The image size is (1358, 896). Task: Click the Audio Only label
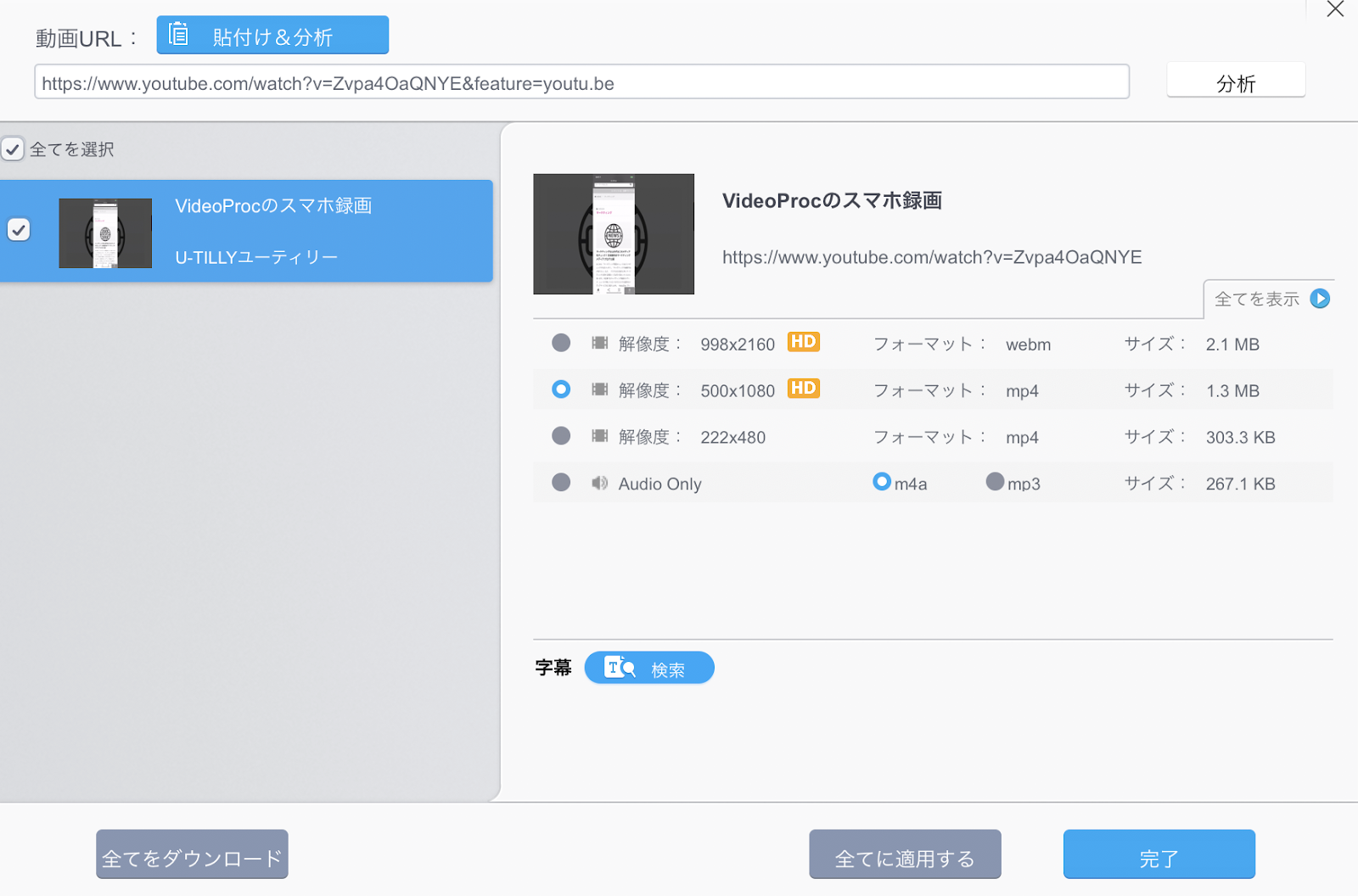pos(659,484)
